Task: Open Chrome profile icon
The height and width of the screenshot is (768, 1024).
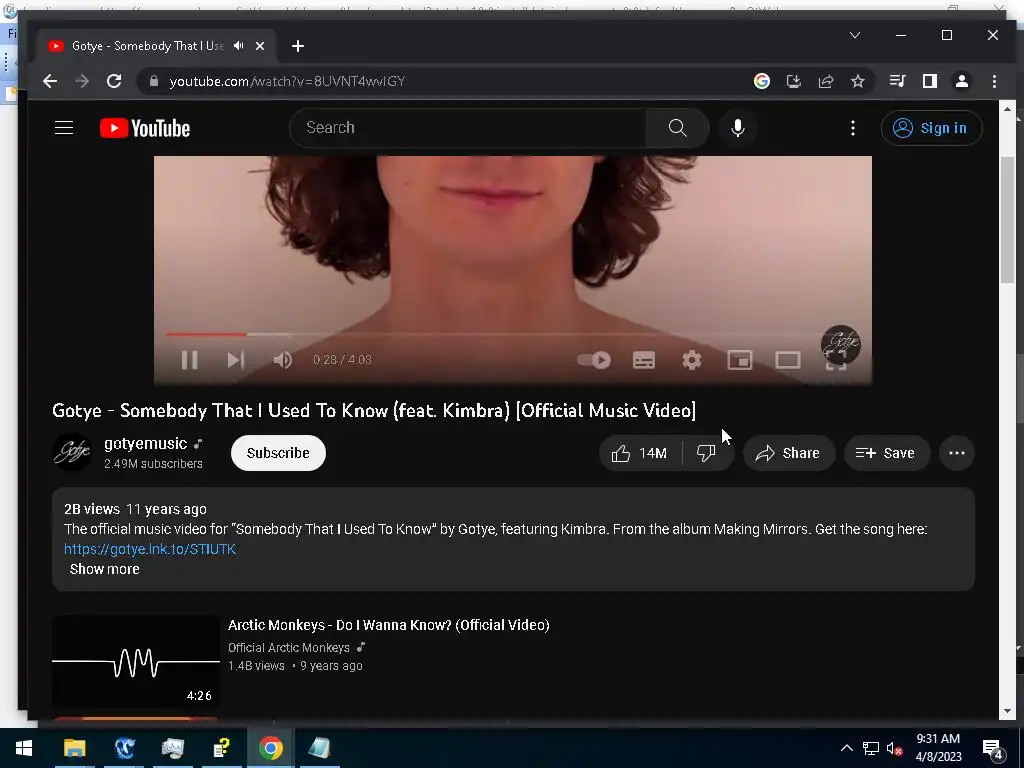Action: tap(962, 81)
